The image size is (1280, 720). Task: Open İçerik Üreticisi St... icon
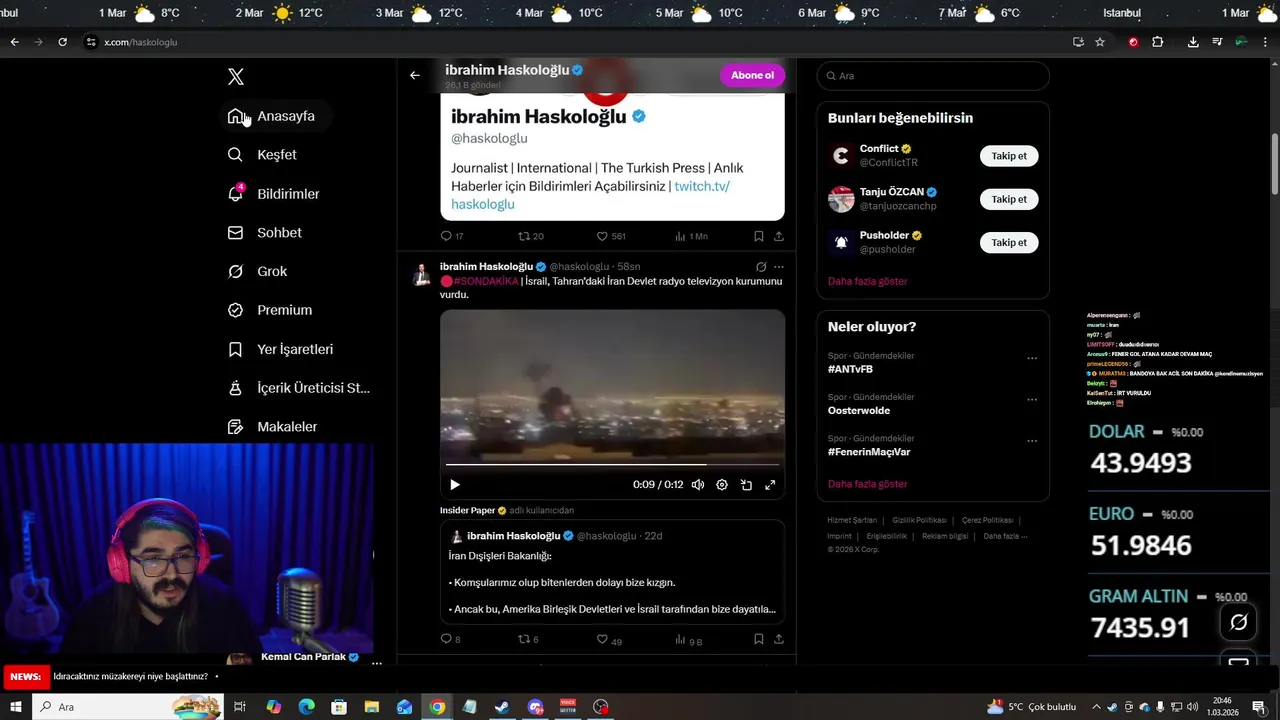(x=235, y=388)
